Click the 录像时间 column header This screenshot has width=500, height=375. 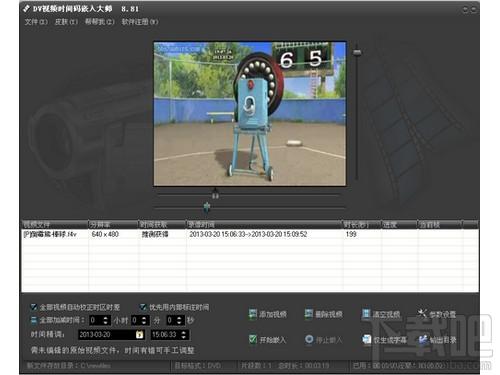point(264,224)
